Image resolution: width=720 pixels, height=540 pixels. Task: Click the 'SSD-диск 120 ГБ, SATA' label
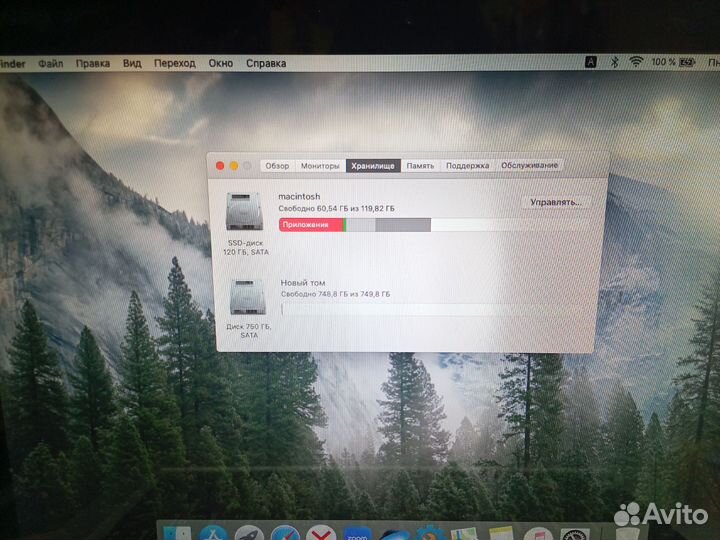point(246,248)
